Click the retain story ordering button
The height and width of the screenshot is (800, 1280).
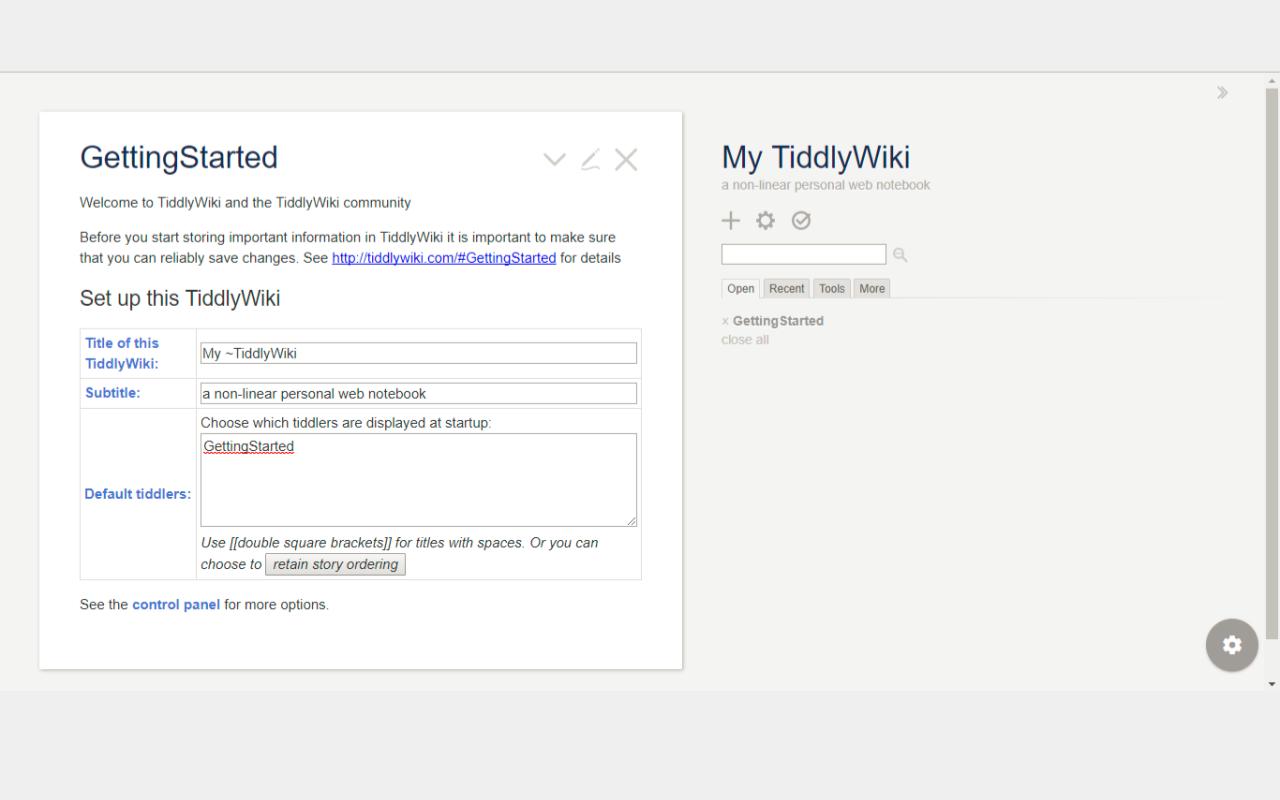tap(335, 564)
